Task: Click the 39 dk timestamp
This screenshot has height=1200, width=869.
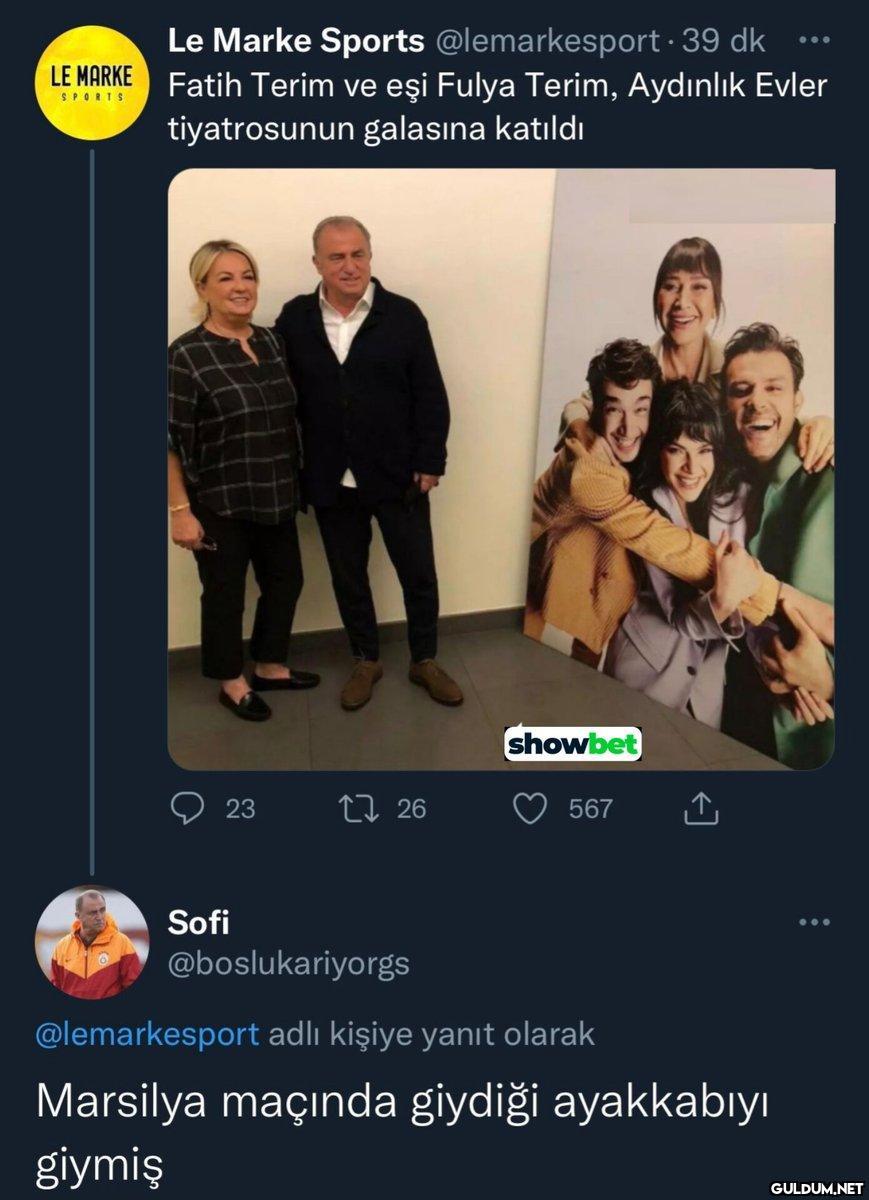Action: [722, 41]
